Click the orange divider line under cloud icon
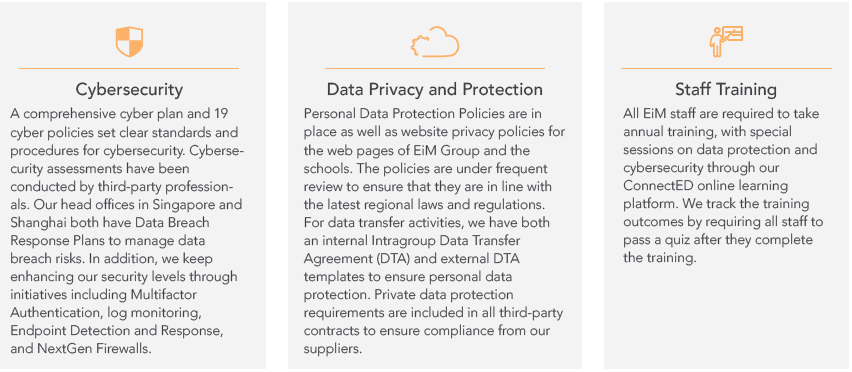 click(435, 68)
